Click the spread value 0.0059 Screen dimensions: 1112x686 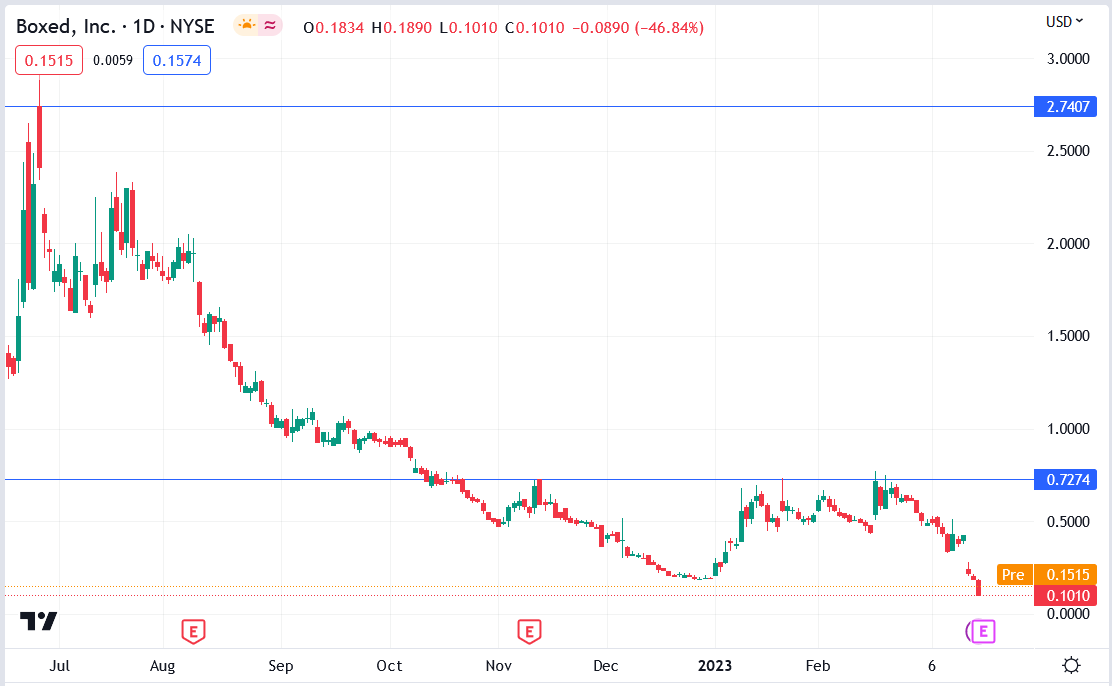pyautogui.click(x=113, y=61)
